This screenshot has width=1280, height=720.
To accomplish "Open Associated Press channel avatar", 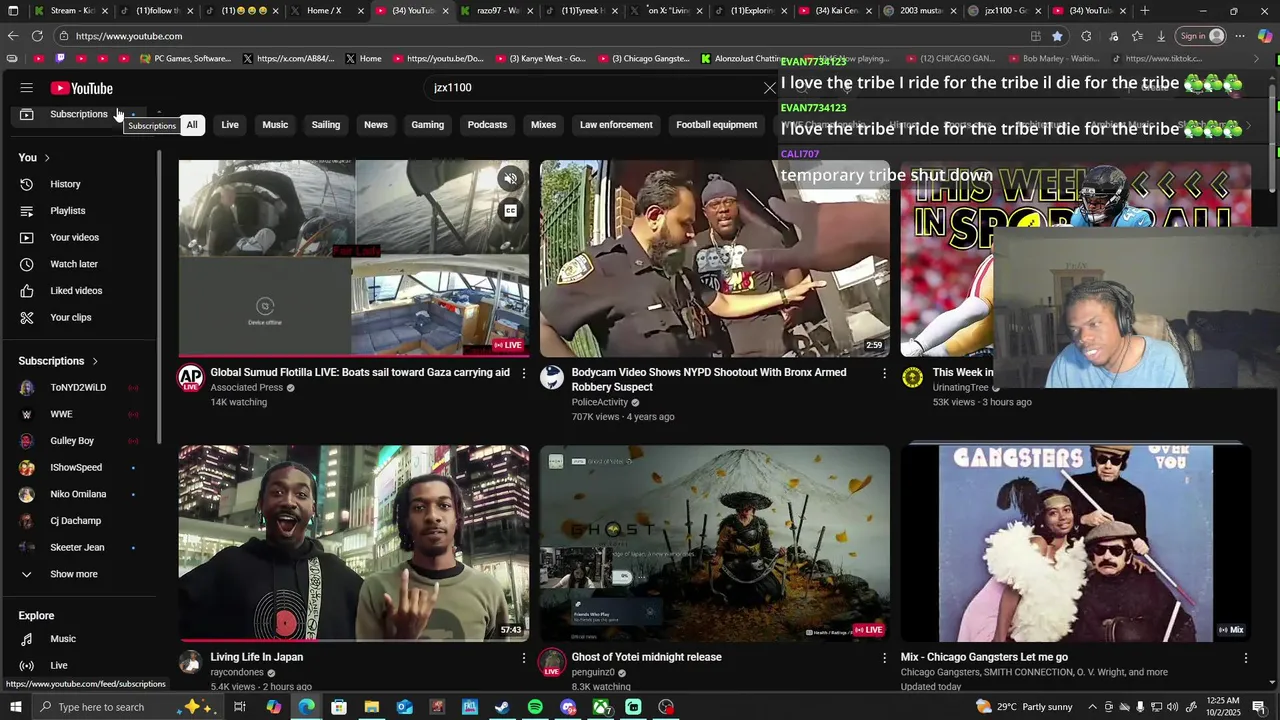I will [190, 378].
